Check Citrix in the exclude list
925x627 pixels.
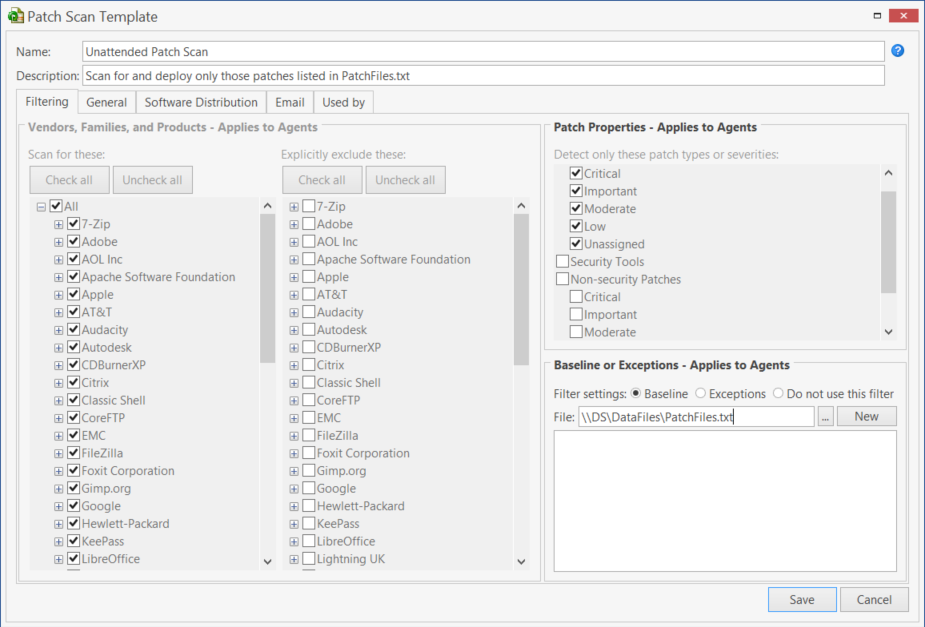(309, 365)
